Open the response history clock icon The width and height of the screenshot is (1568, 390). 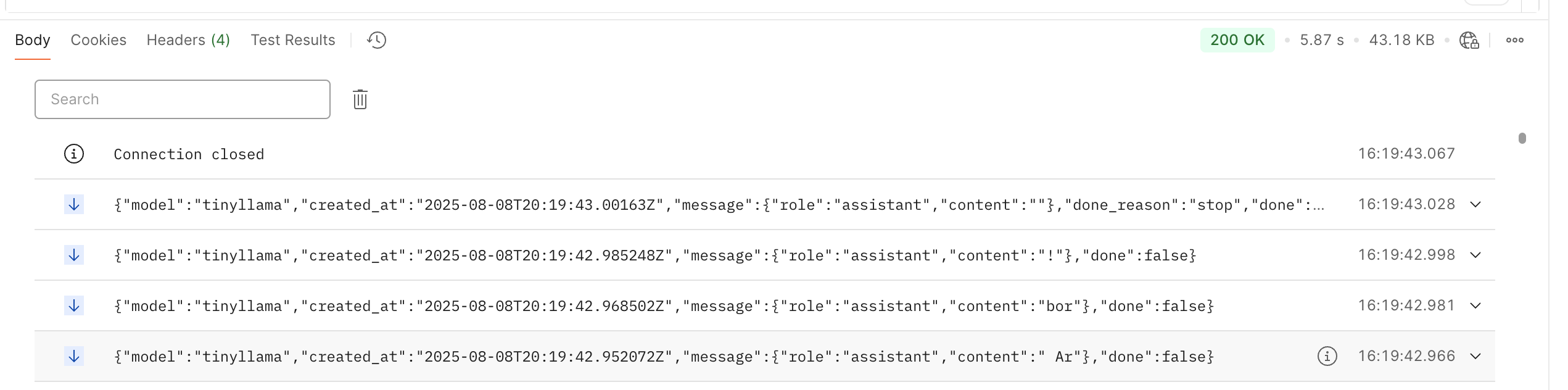coord(376,40)
